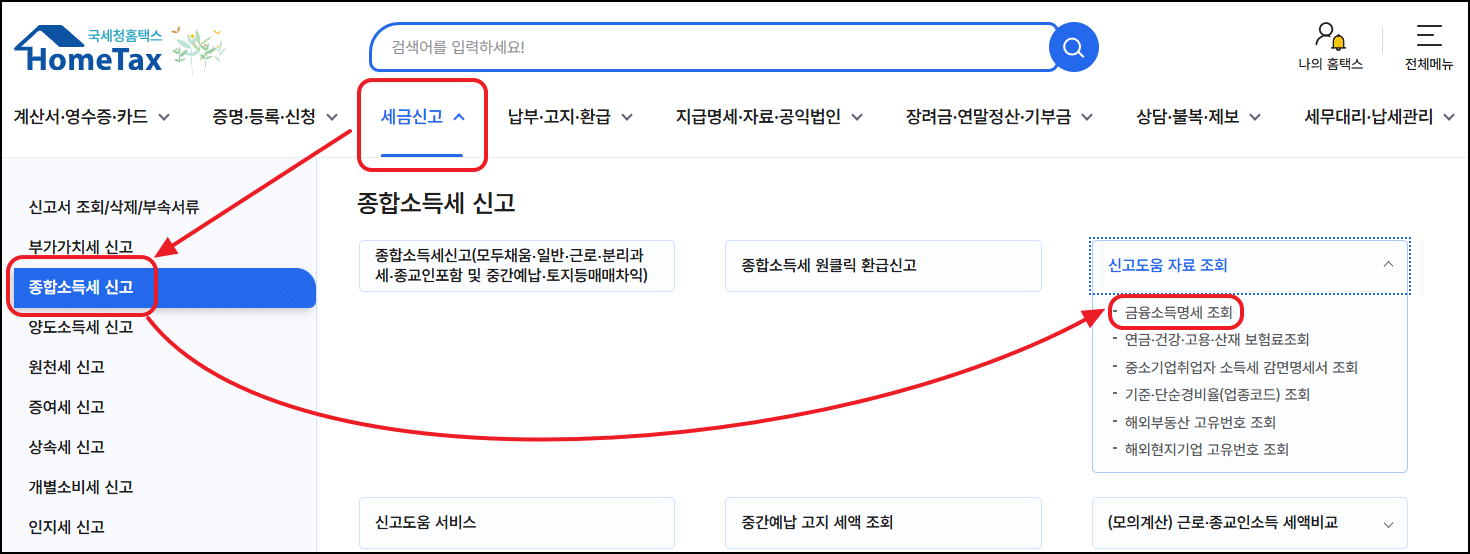The image size is (1470, 554).
Task: Select 신고서 조회/삭제/부속서류 in sidebar
Action: (x=114, y=207)
